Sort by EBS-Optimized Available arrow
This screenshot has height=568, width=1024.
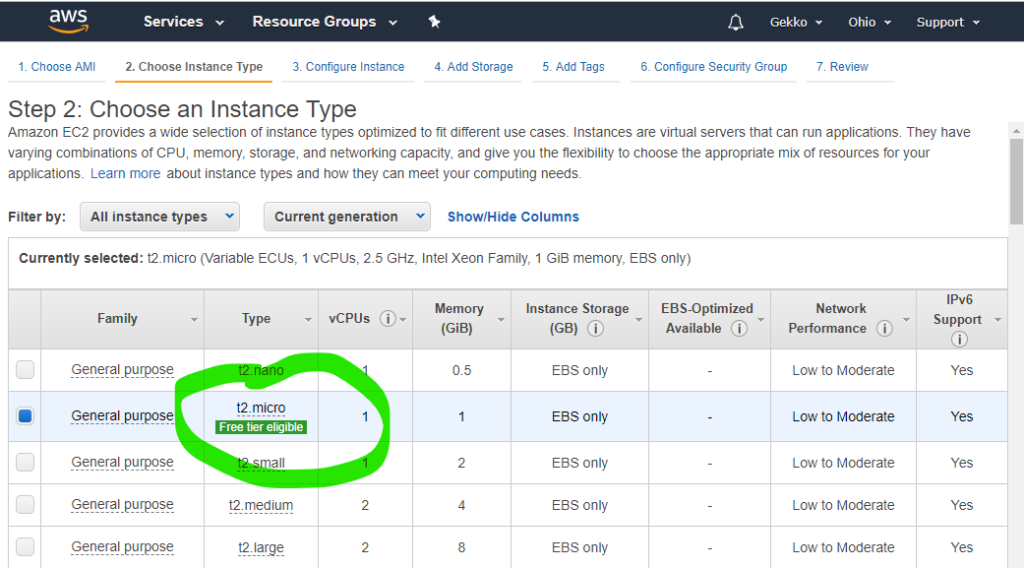point(761,320)
